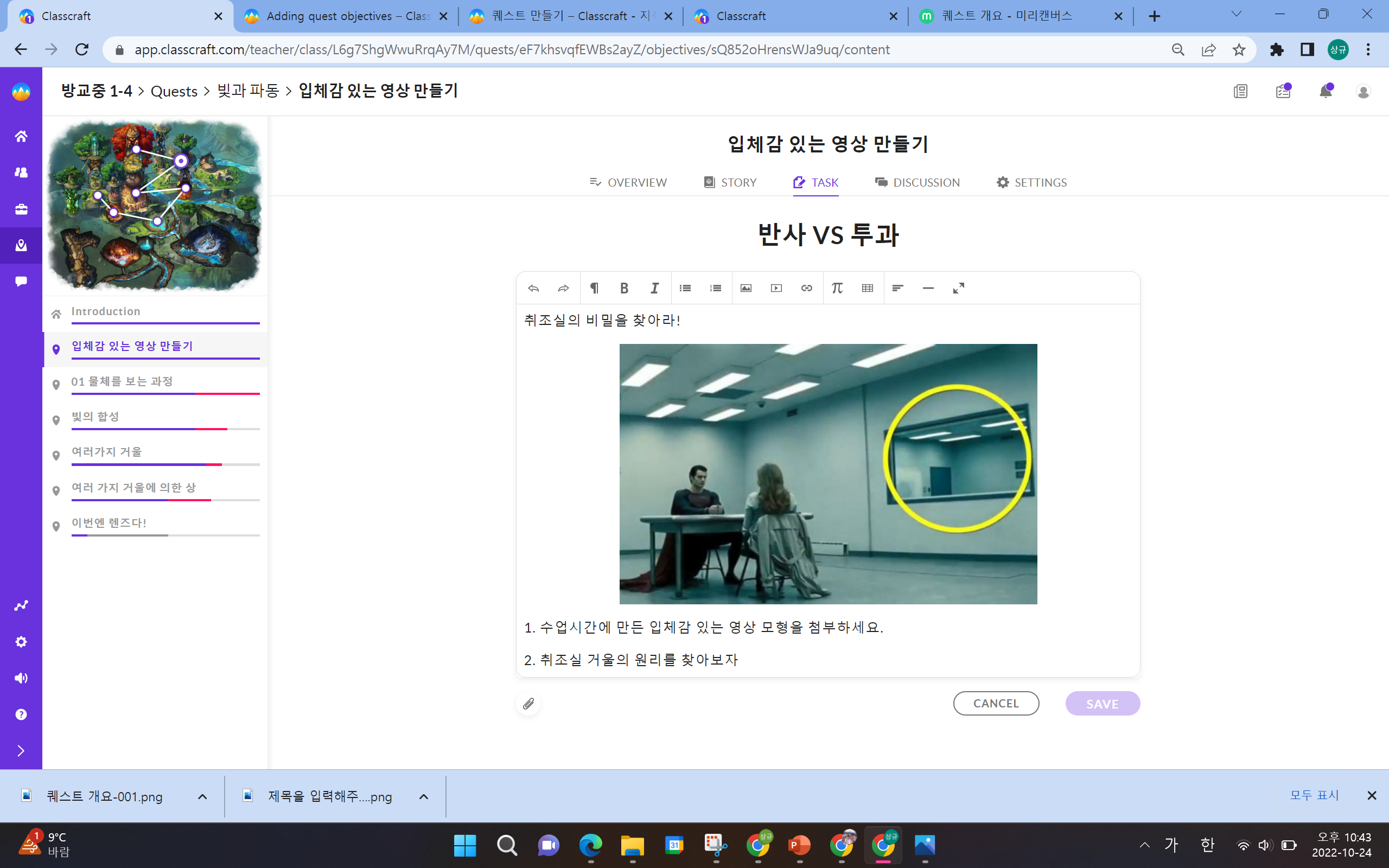Open paragraph format options
Viewport: 1389px width, 868px height.
pos(595,288)
